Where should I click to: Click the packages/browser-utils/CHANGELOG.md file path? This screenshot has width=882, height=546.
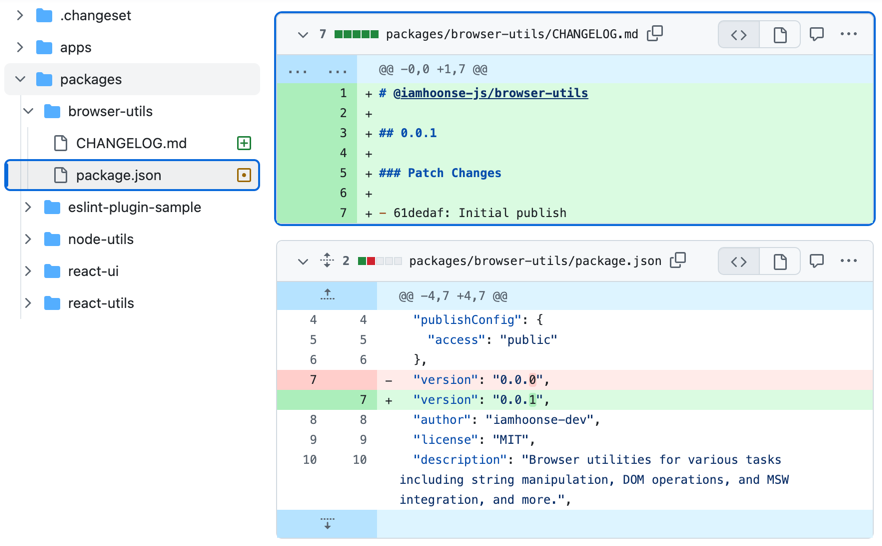pyautogui.click(x=512, y=34)
